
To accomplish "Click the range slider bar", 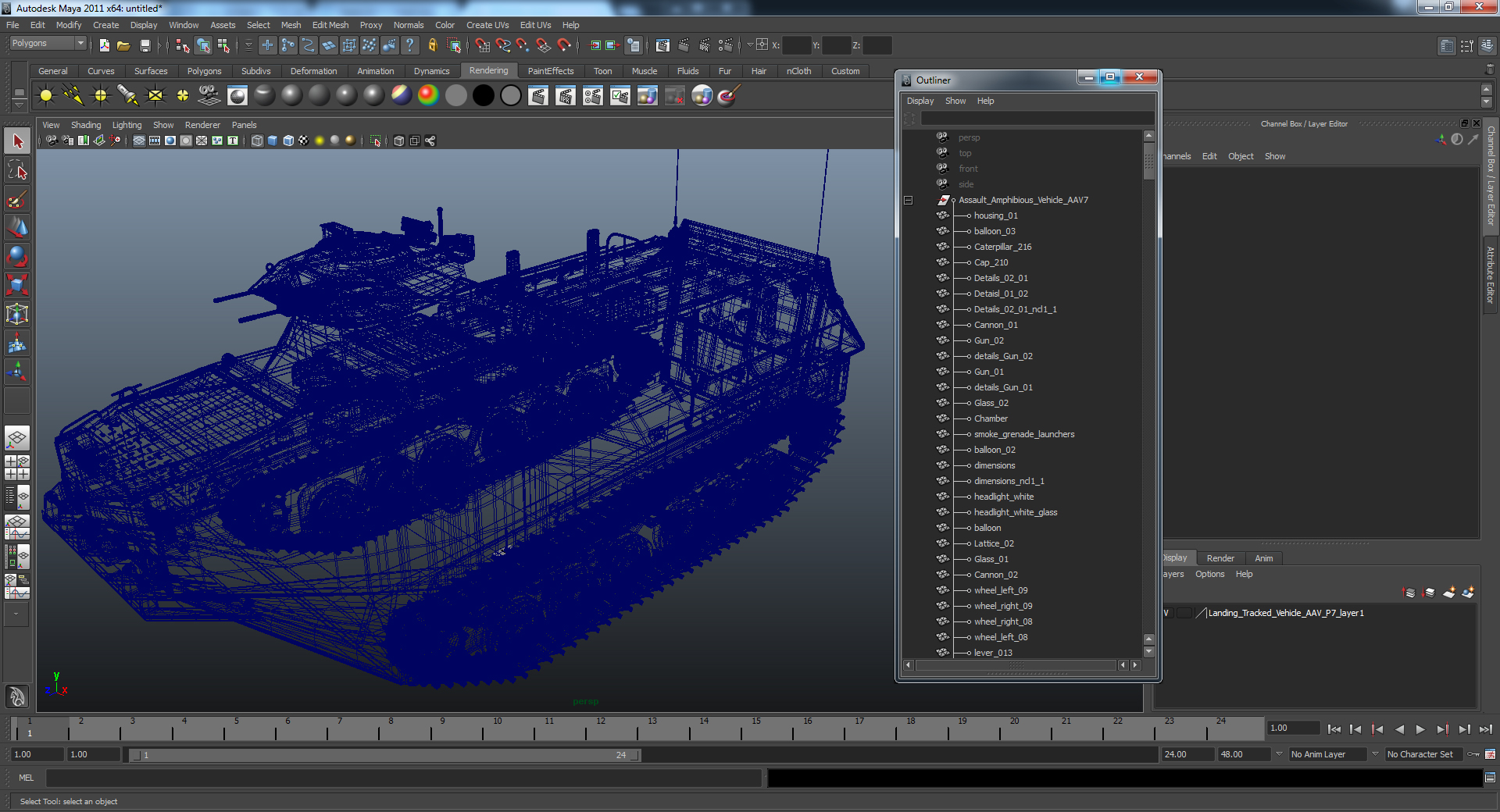I will (384, 755).
